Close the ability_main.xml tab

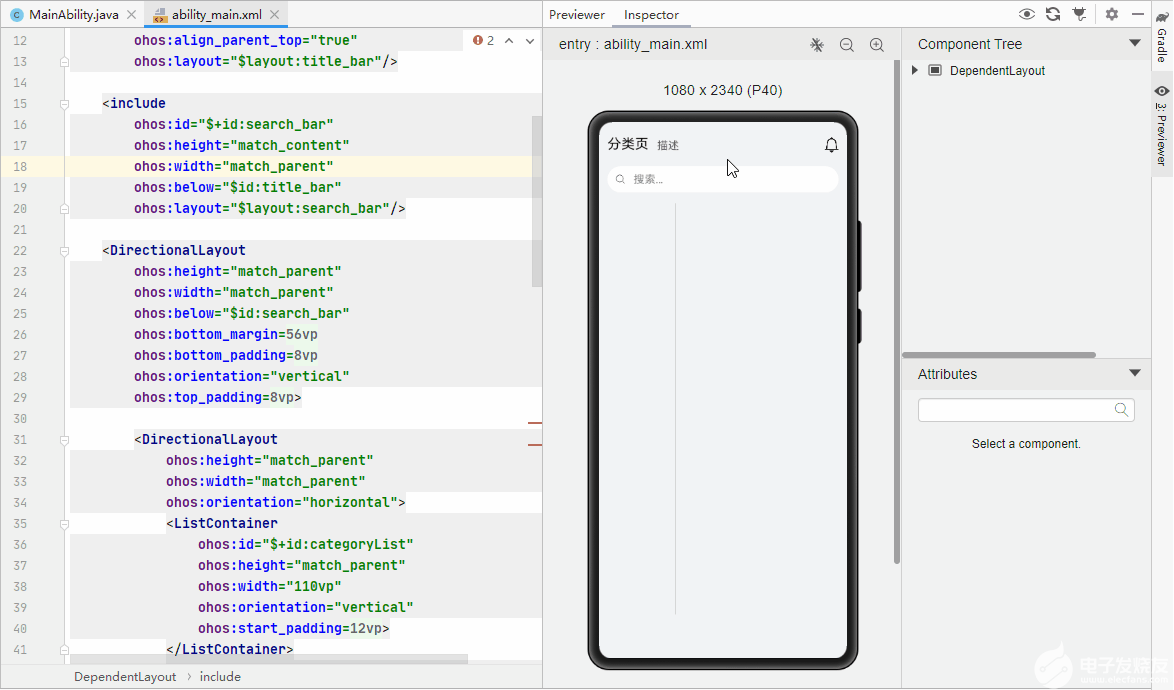(276, 15)
